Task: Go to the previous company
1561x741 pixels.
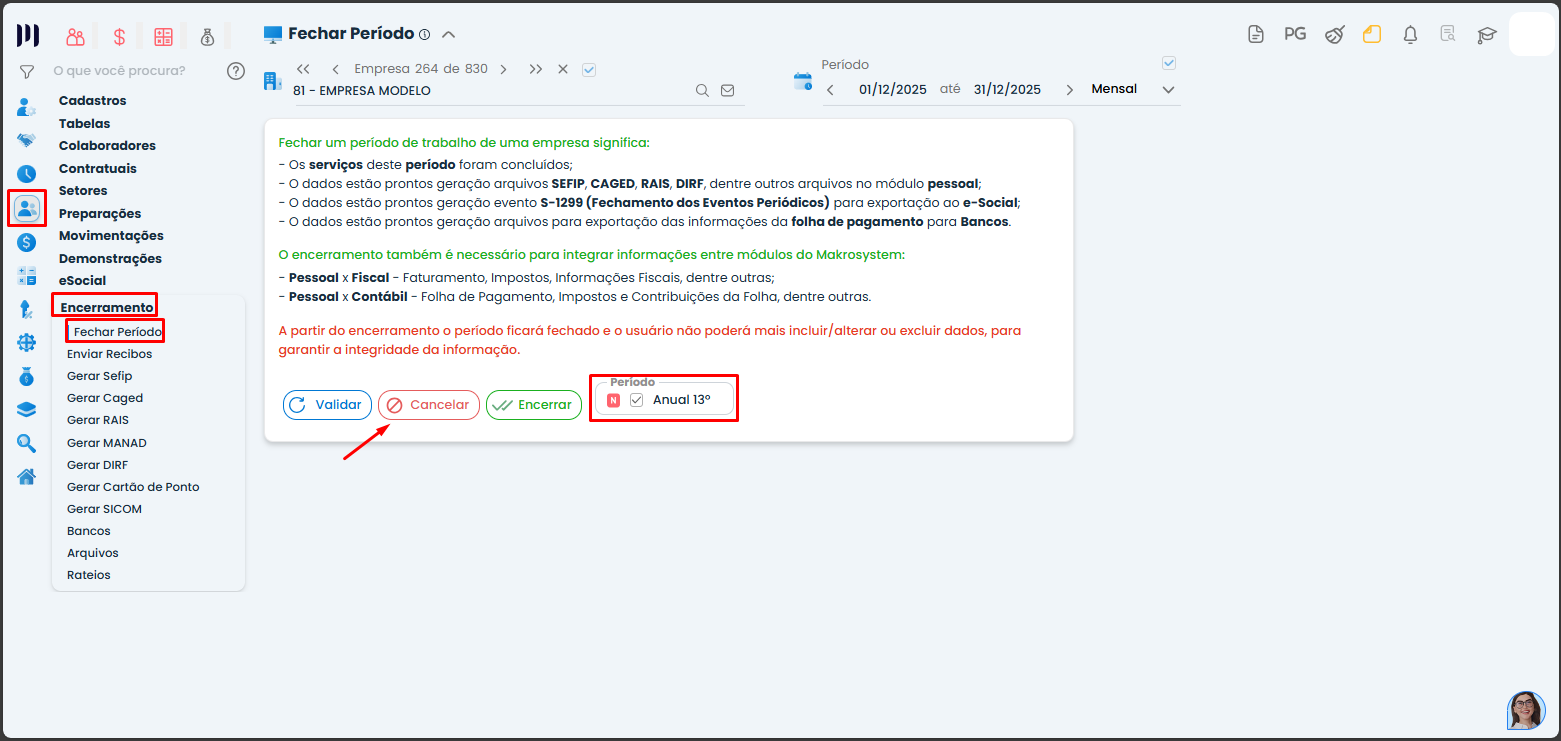Action: (x=335, y=69)
